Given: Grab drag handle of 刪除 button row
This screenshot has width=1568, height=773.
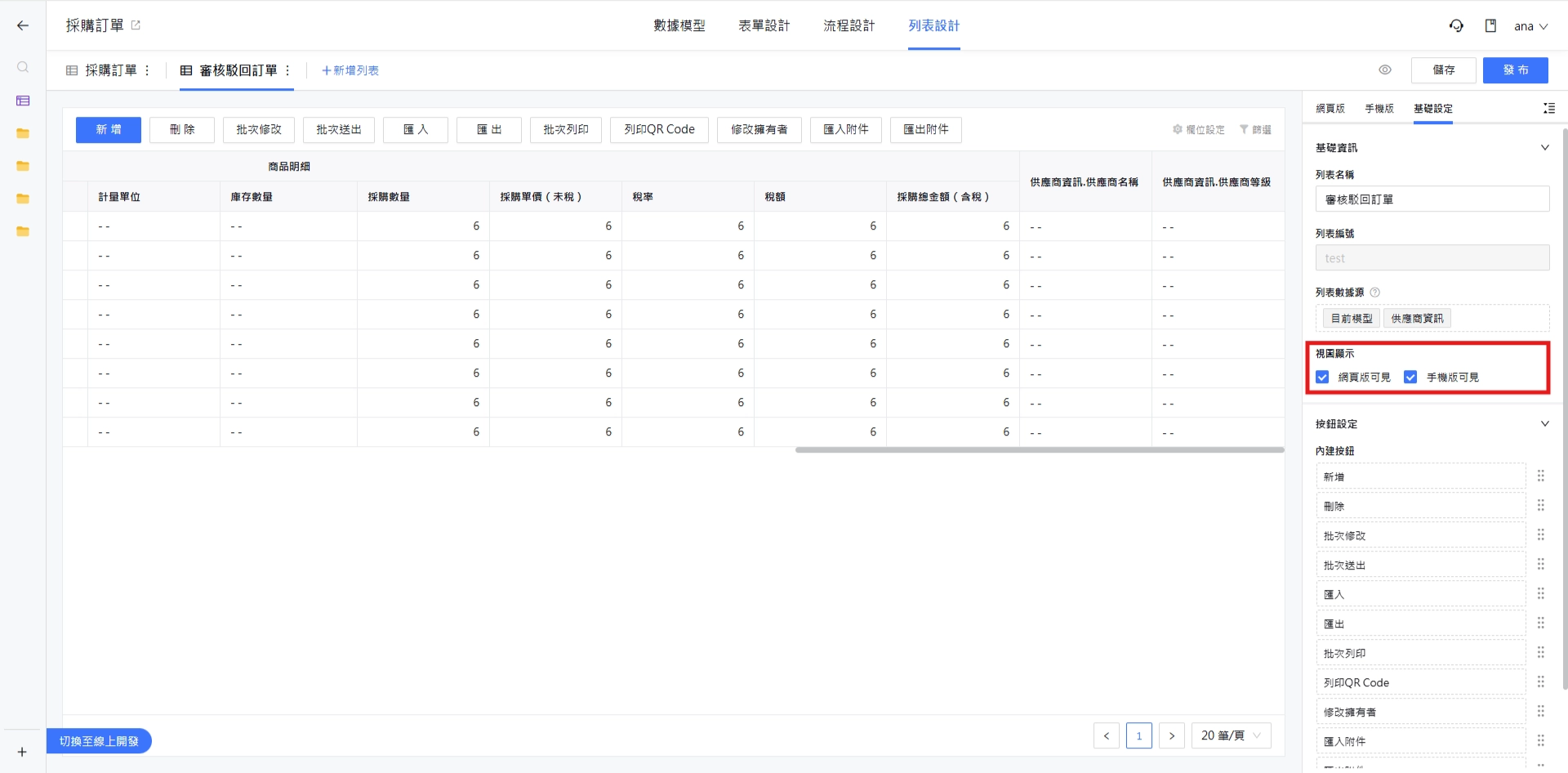Looking at the screenshot, I should point(1541,505).
